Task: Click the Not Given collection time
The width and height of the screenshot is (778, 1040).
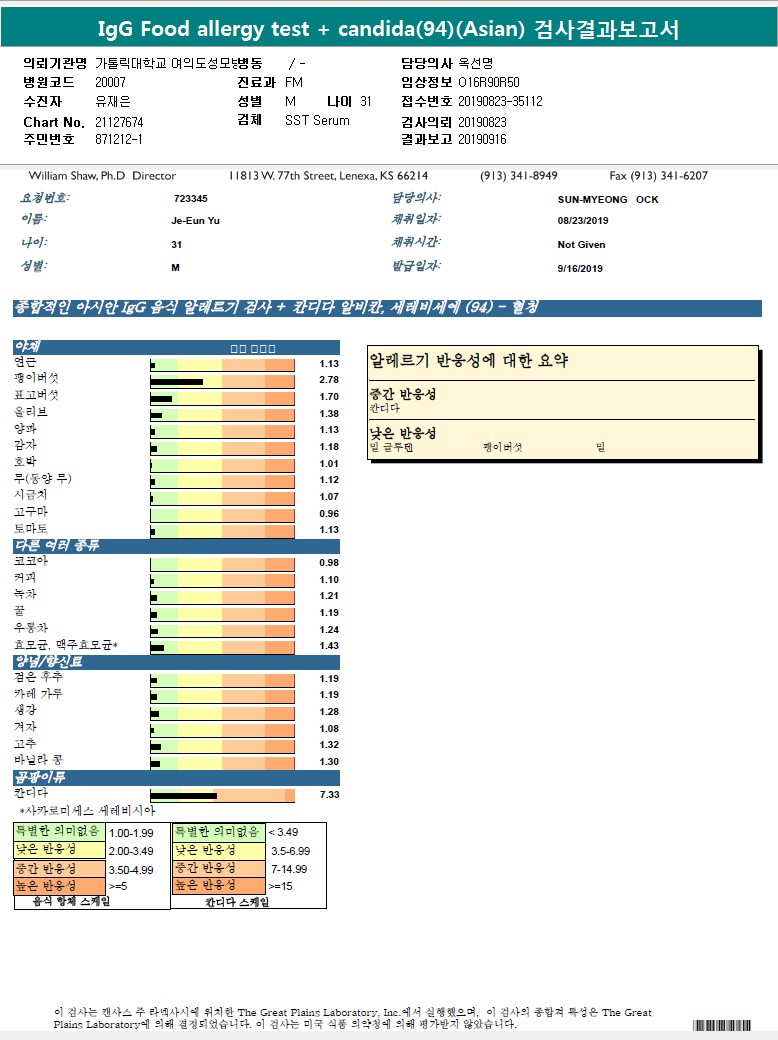Action: [582, 245]
